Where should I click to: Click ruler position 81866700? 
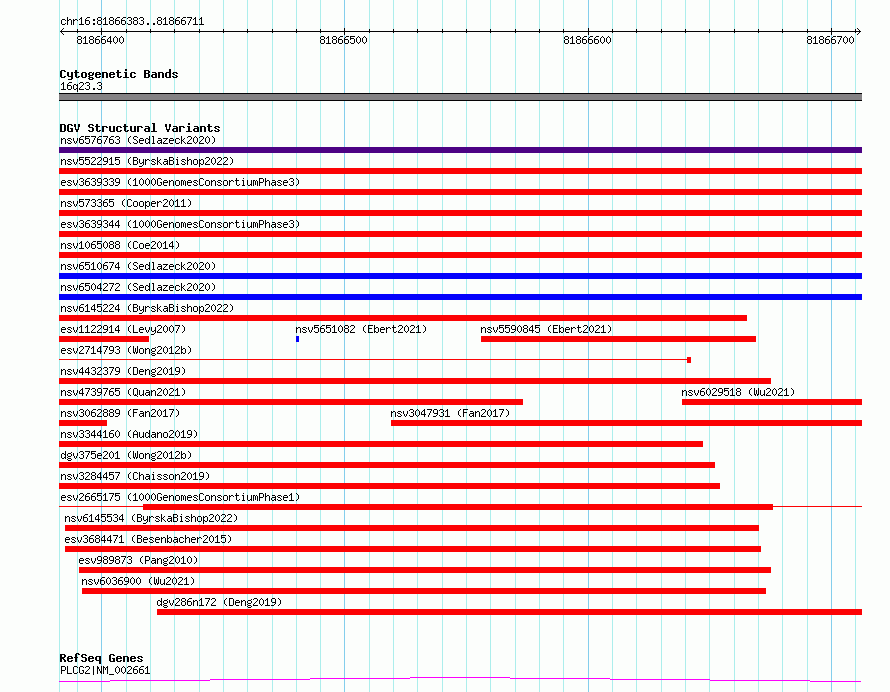(830, 40)
